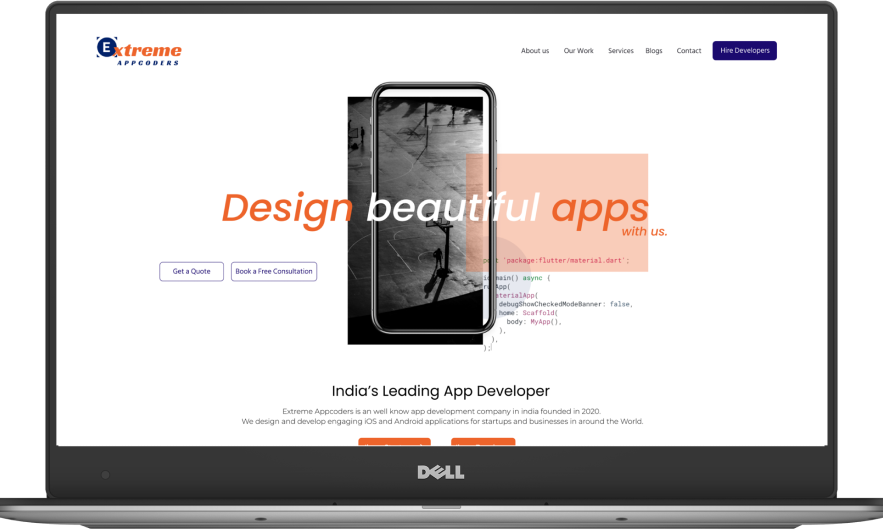Select Contact in the navigation bar
883x529 pixels.
tap(688, 51)
